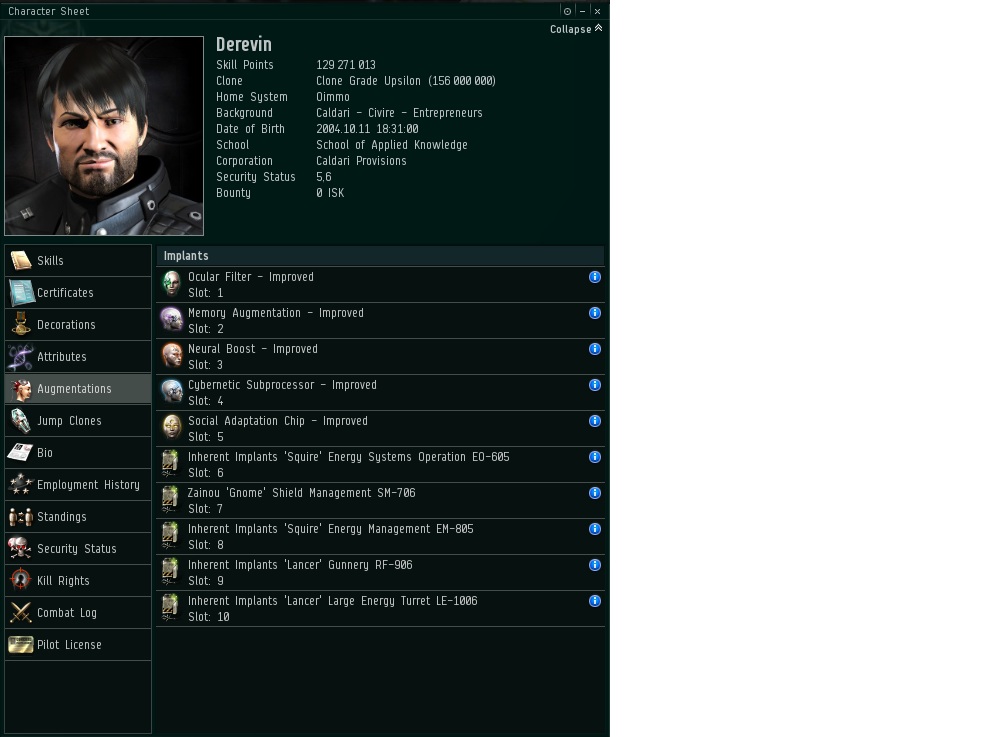The height and width of the screenshot is (737, 1008).
Task: Click the Certificates icon
Action: click(x=20, y=293)
